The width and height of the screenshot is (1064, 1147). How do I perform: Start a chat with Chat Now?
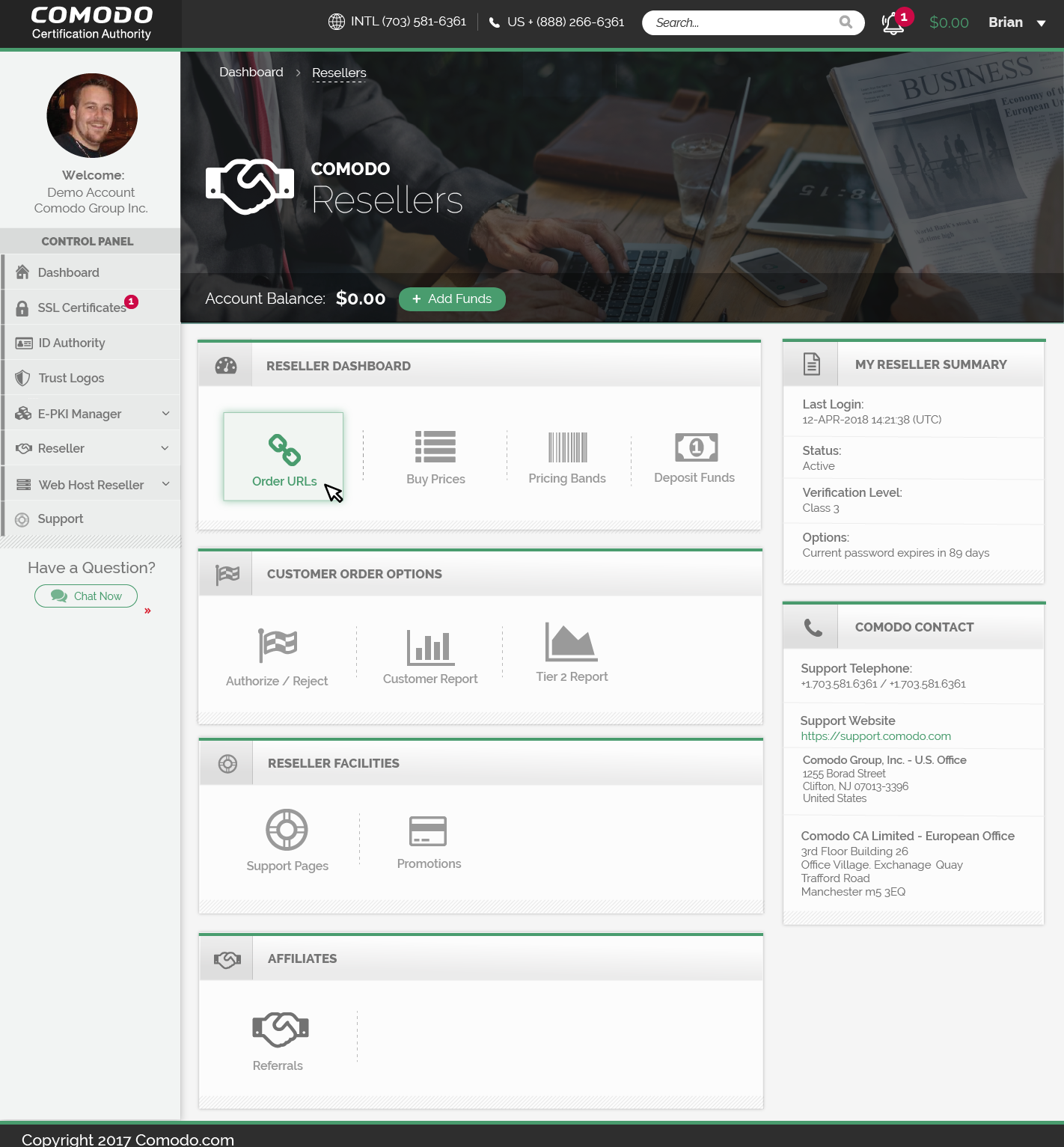click(86, 596)
